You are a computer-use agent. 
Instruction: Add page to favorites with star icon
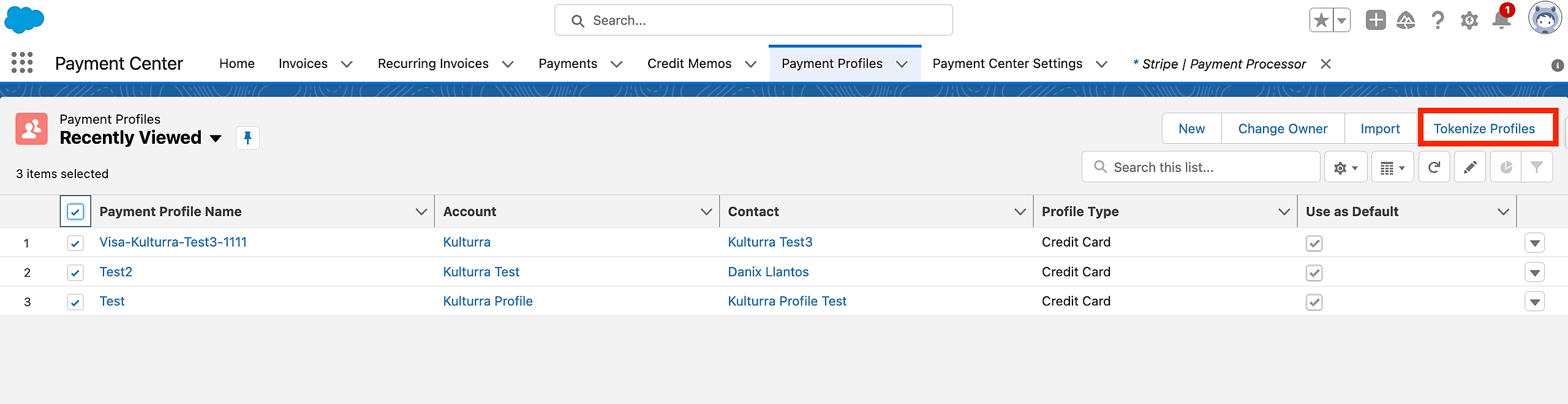(x=1321, y=20)
